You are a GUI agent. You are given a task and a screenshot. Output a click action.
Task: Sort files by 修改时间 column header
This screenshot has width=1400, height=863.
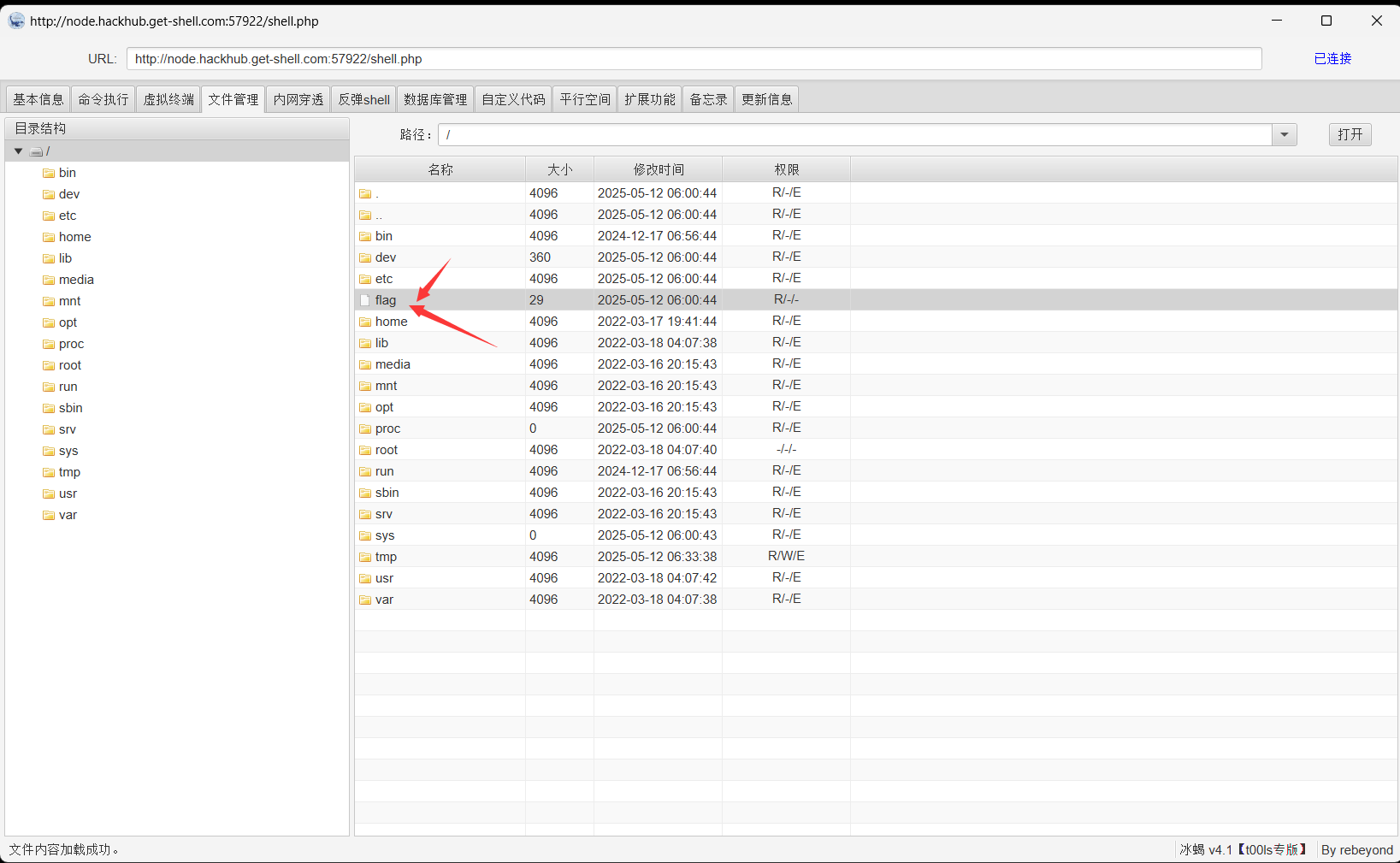click(x=658, y=169)
